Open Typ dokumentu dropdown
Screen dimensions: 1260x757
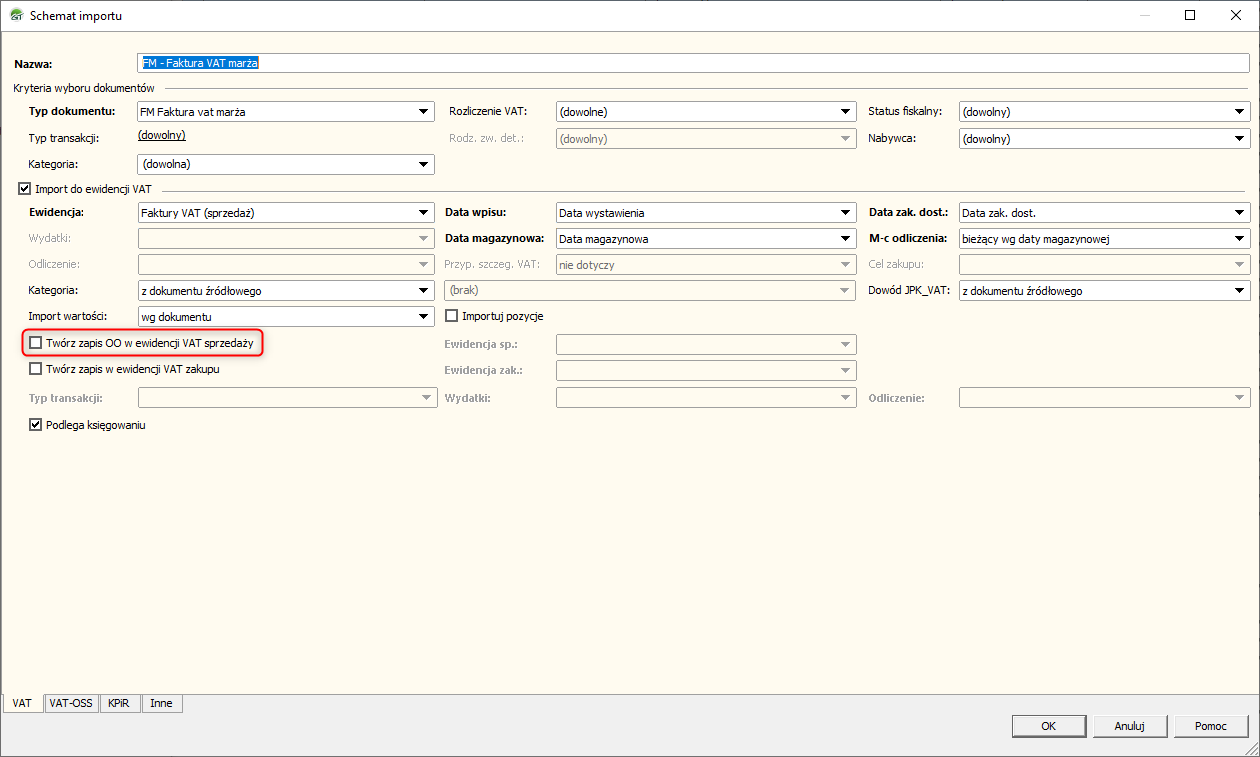click(x=286, y=112)
